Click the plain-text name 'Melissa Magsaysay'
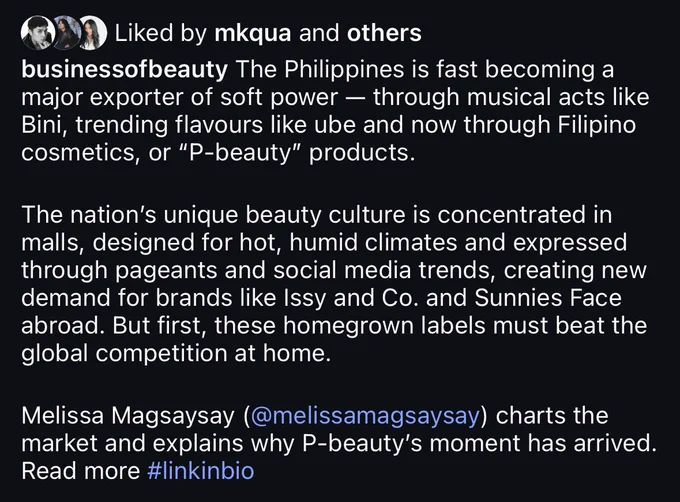This screenshot has width=680, height=502. pos(128,416)
